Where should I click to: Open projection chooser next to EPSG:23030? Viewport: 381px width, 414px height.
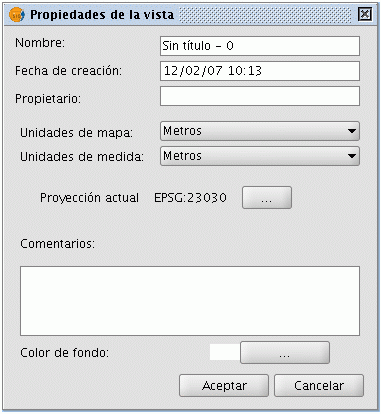pos(267,198)
